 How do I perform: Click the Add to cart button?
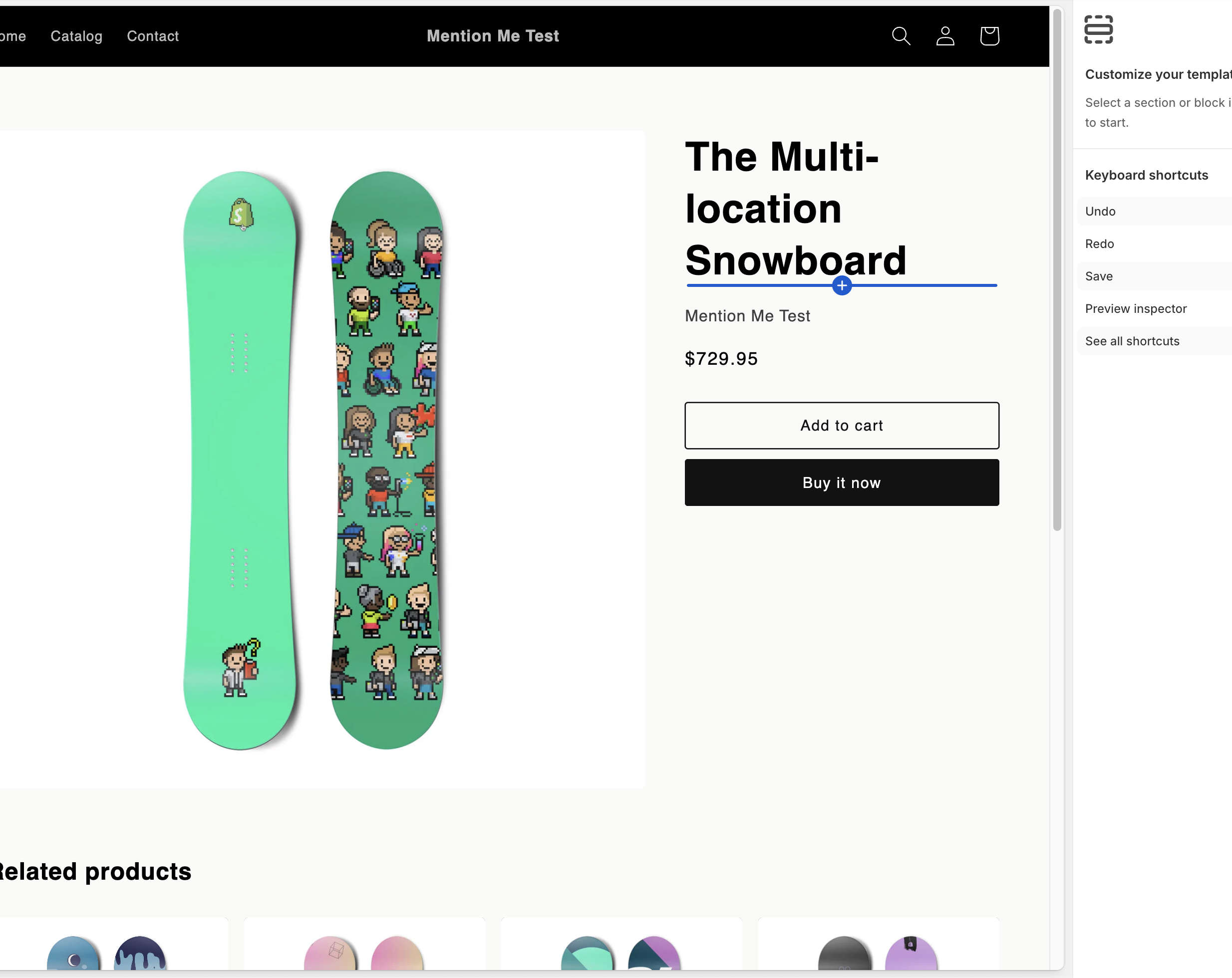tap(841, 425)
